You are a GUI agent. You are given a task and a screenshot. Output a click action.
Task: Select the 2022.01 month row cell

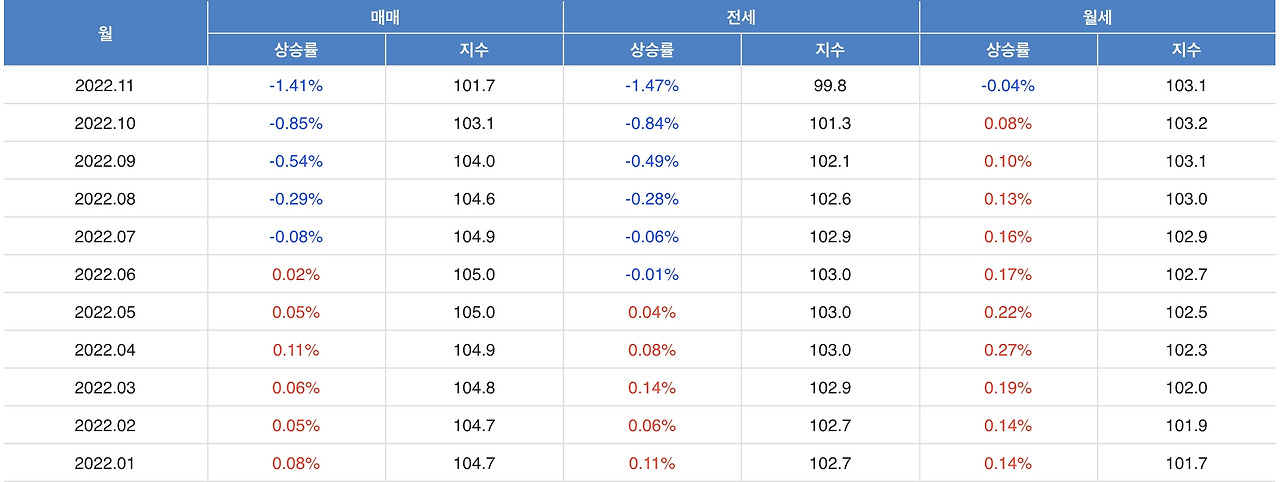click(x=105, y=464)
